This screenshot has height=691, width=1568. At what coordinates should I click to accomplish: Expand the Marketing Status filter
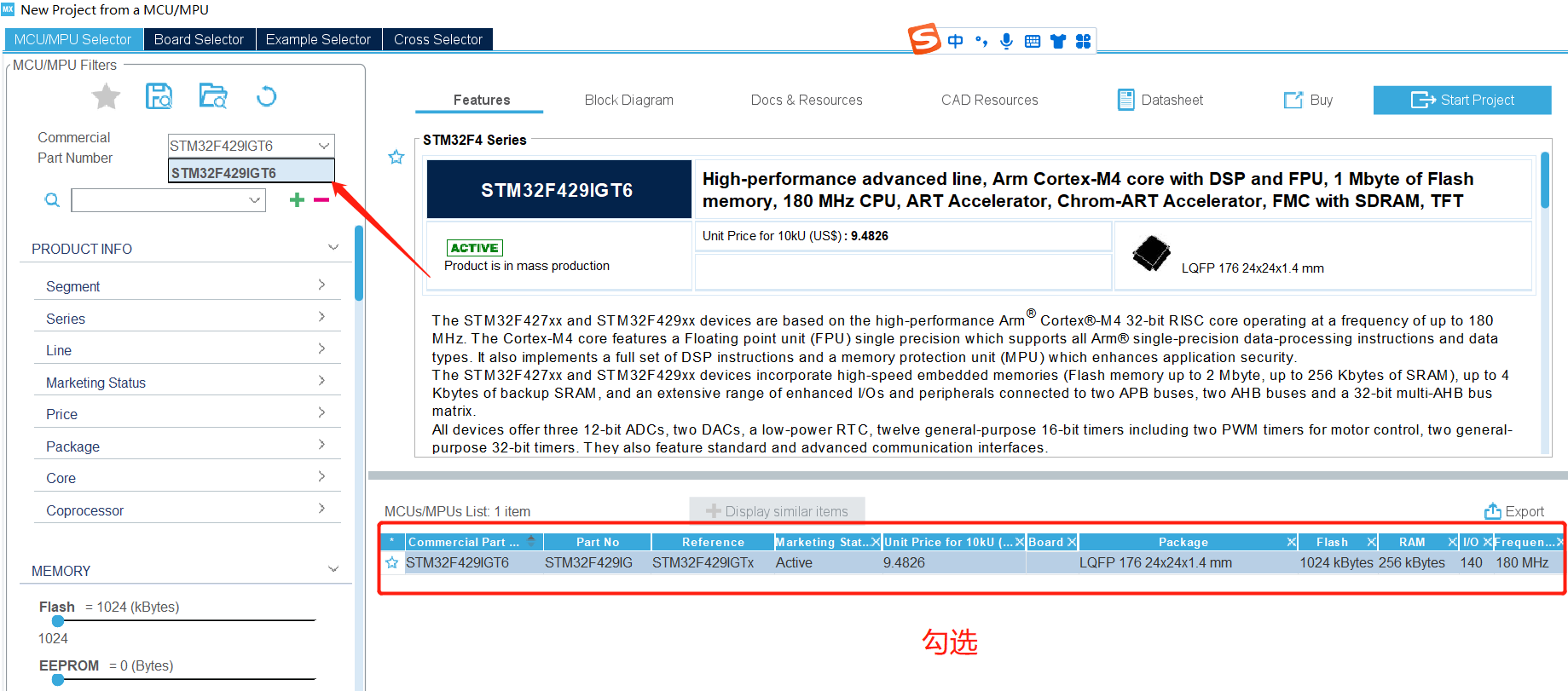pyautogui.click(x=321, y=381)
